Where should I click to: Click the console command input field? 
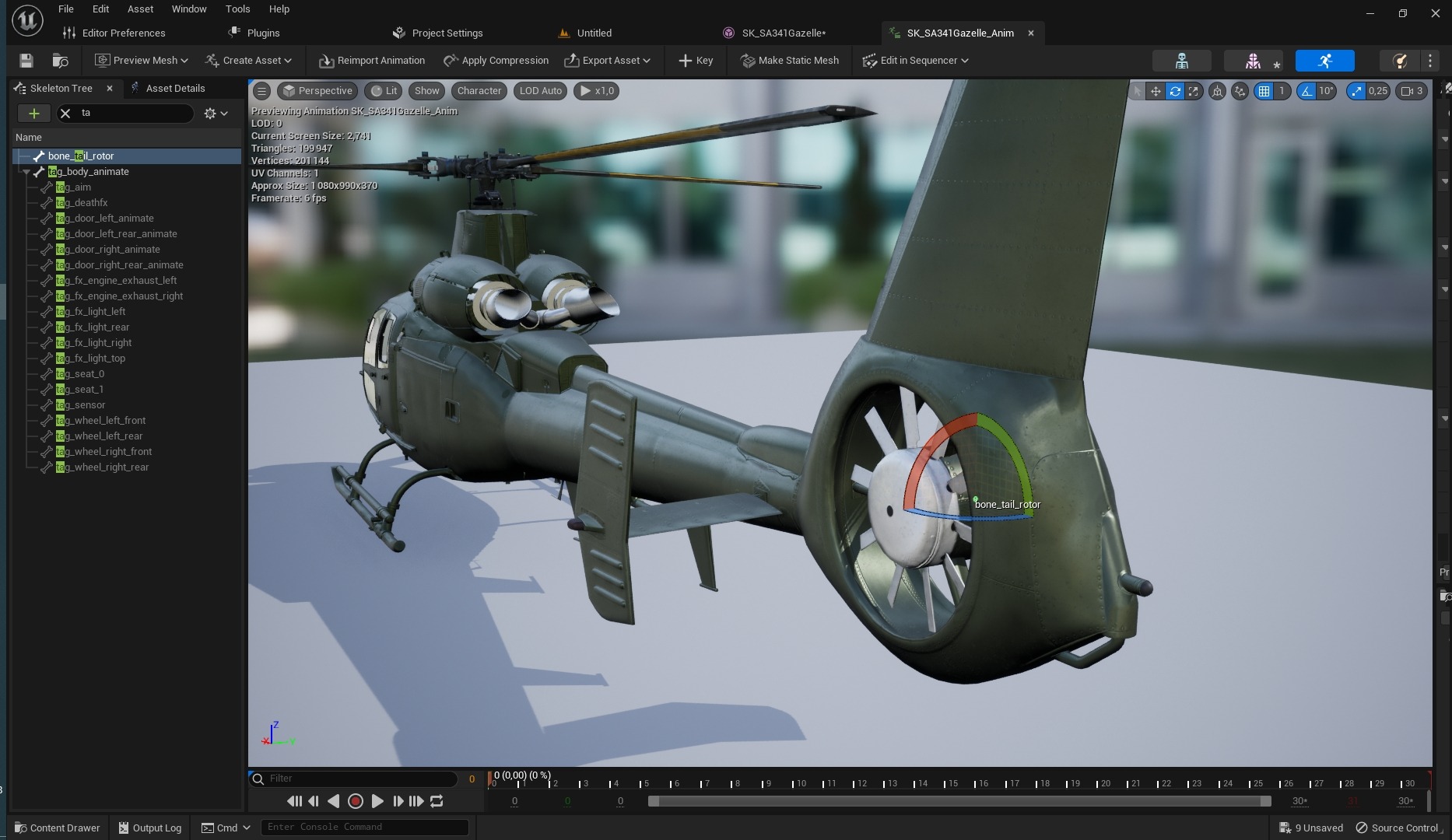(364, 827)
